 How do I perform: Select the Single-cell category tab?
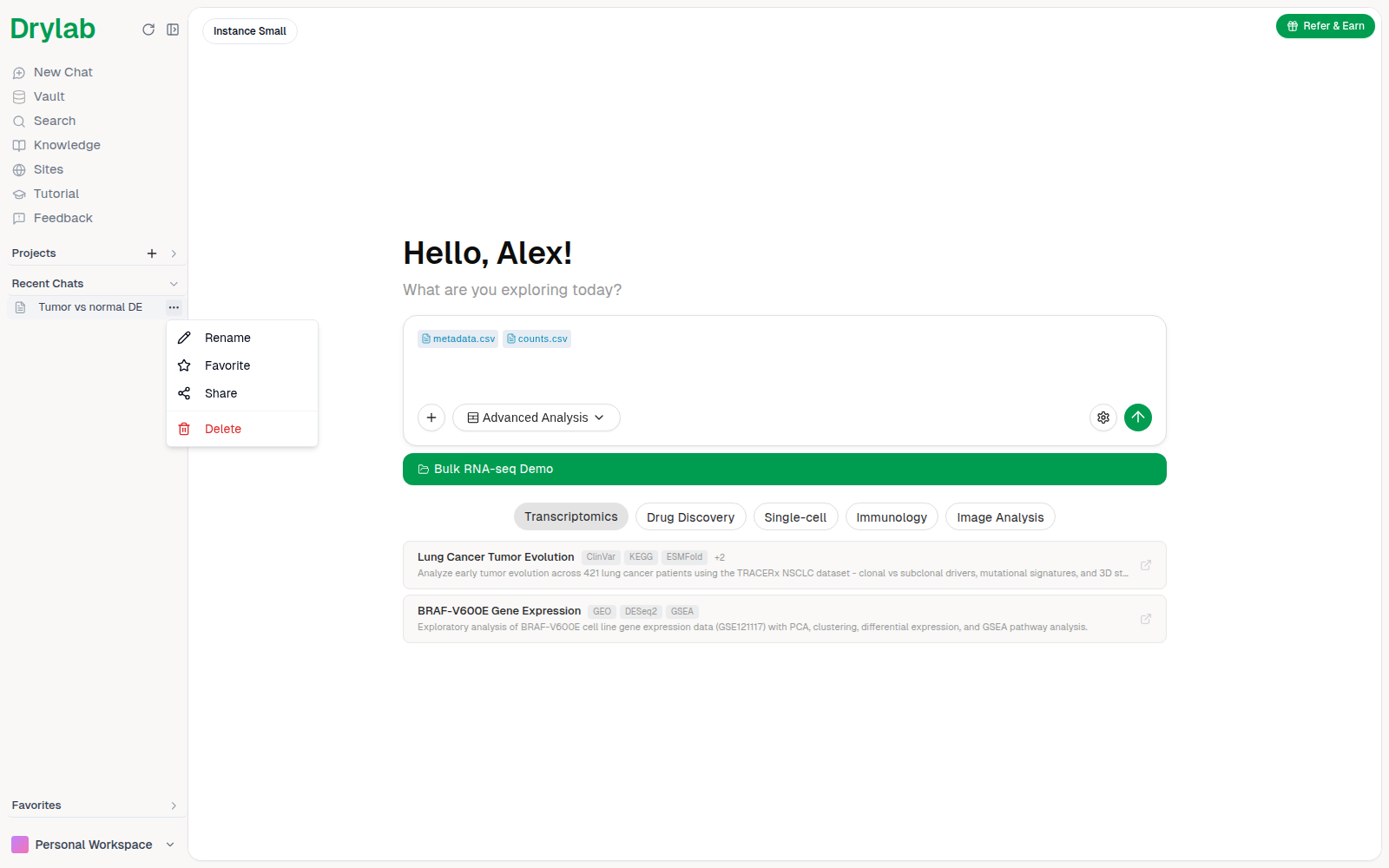[x=796, y=516]
